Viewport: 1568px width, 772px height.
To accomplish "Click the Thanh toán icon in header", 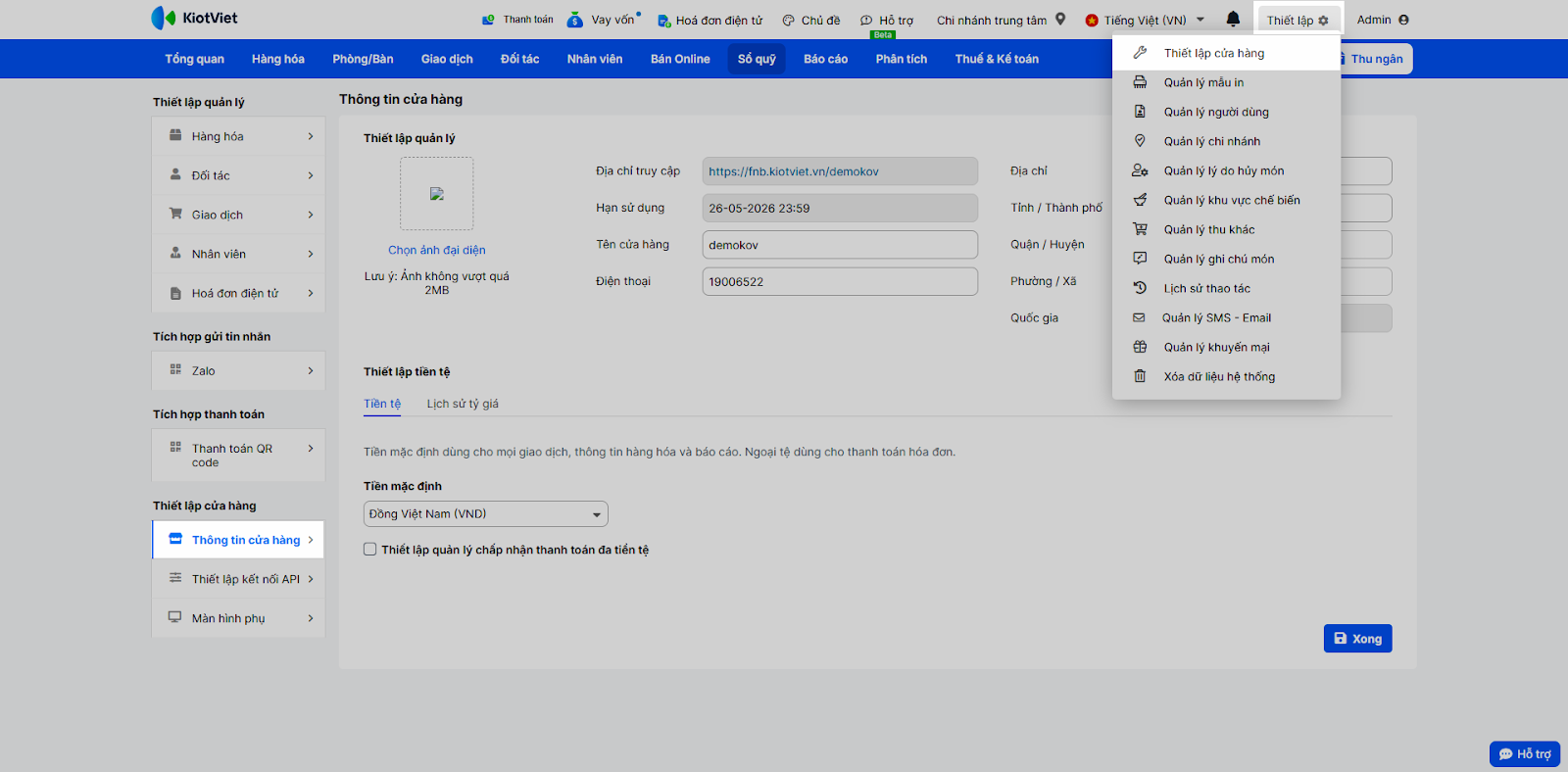I will pos(489,20).
